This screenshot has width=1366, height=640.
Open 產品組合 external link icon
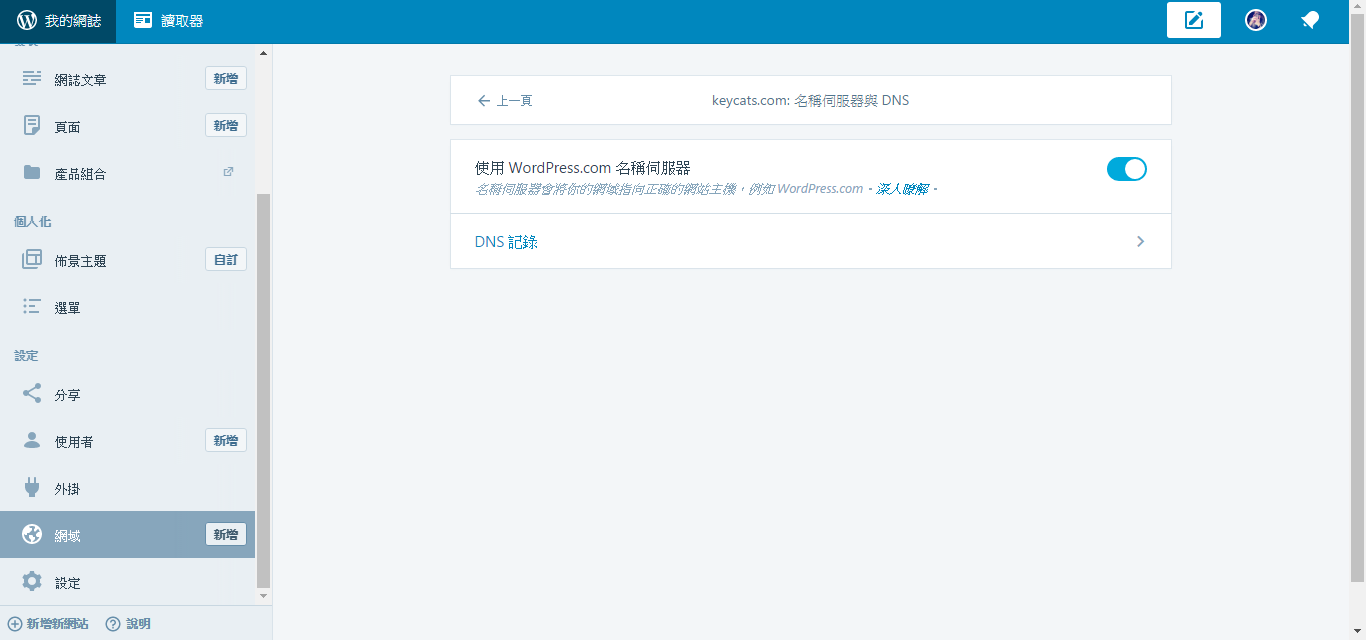coord(228,172)
